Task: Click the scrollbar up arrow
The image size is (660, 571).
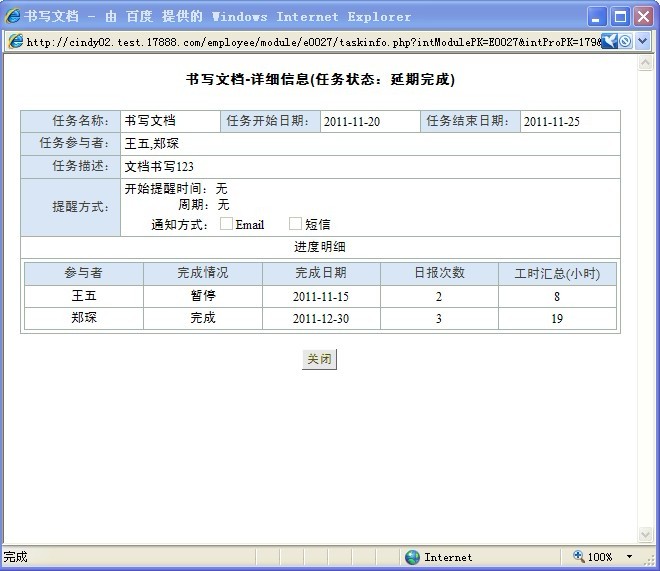Action: click(x=645, y=62)
